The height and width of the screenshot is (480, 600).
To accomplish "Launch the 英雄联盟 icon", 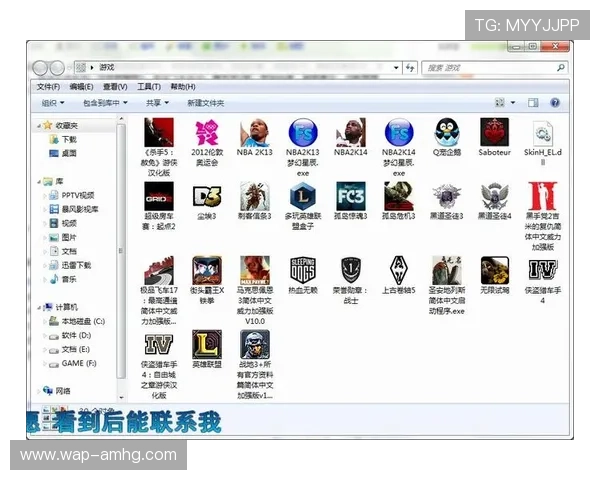I will [x=207, y=344].
